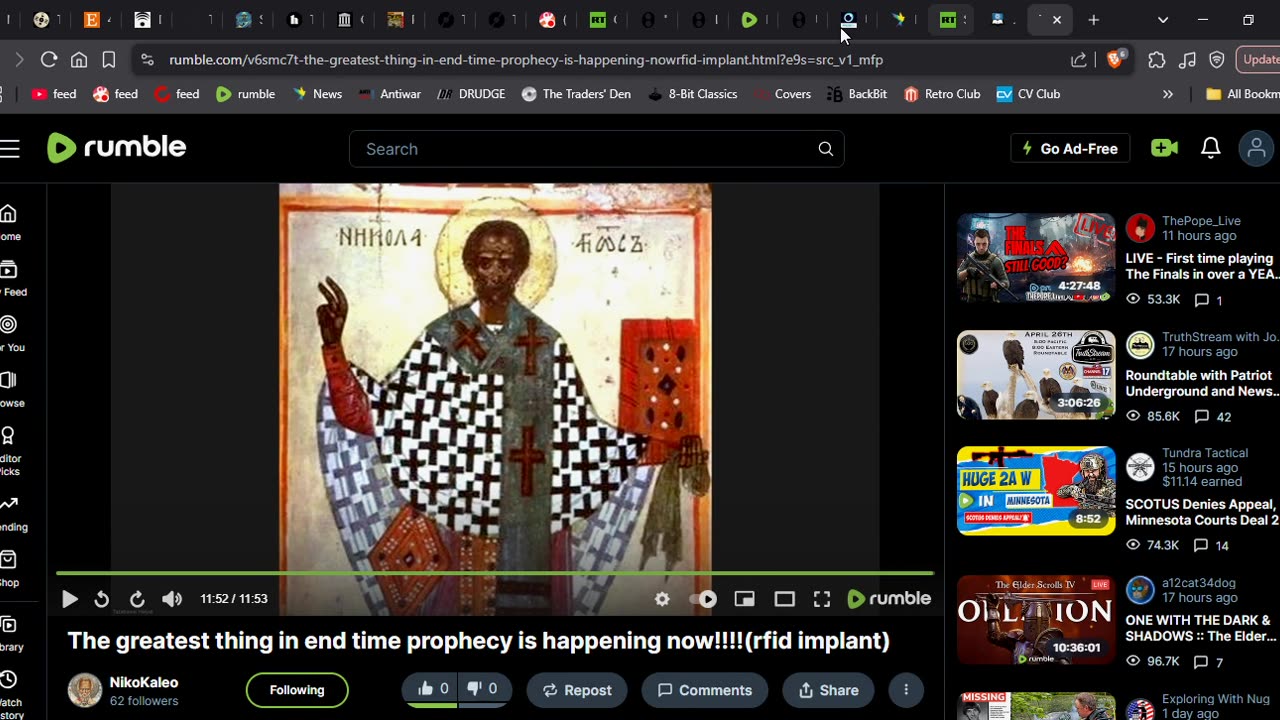
Task: Open NikoKaleo channel link
Action: pos(144,682)
